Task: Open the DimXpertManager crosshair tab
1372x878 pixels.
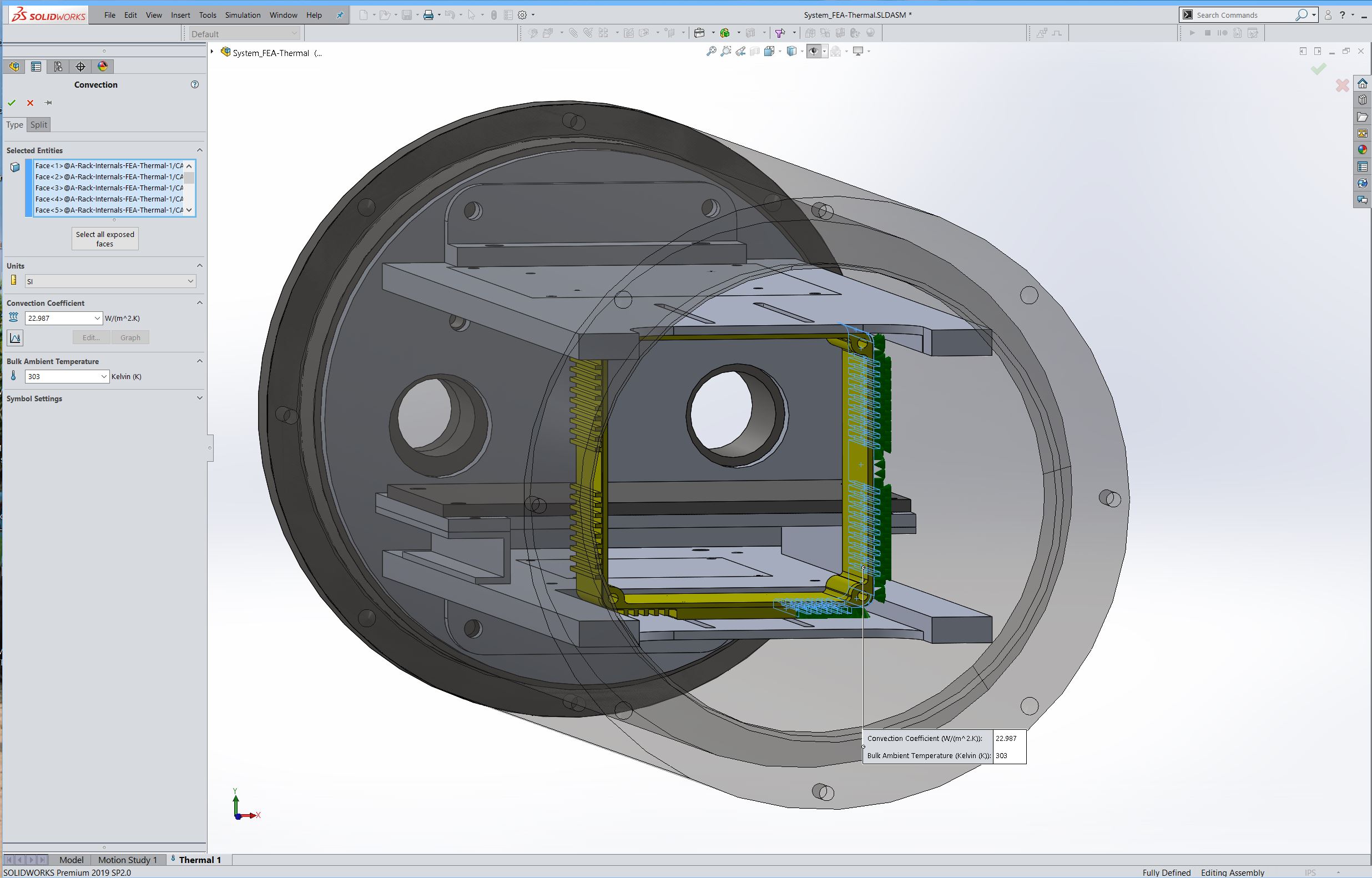Action: (80, 67)
